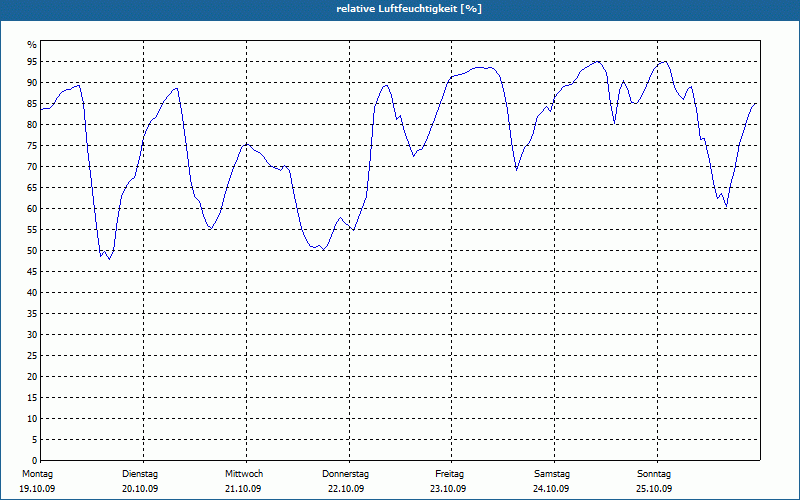Select the 'Dienstag' day label
The height and width of the screenshot is (500, 800).
[140, 474]
